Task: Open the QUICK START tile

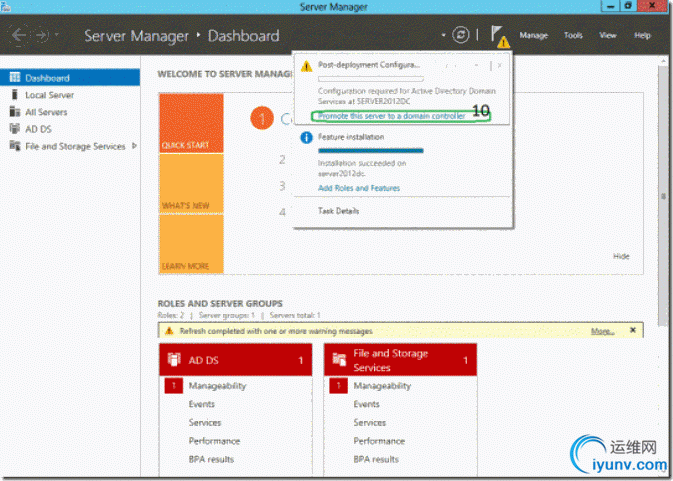Action: [191, 123]
